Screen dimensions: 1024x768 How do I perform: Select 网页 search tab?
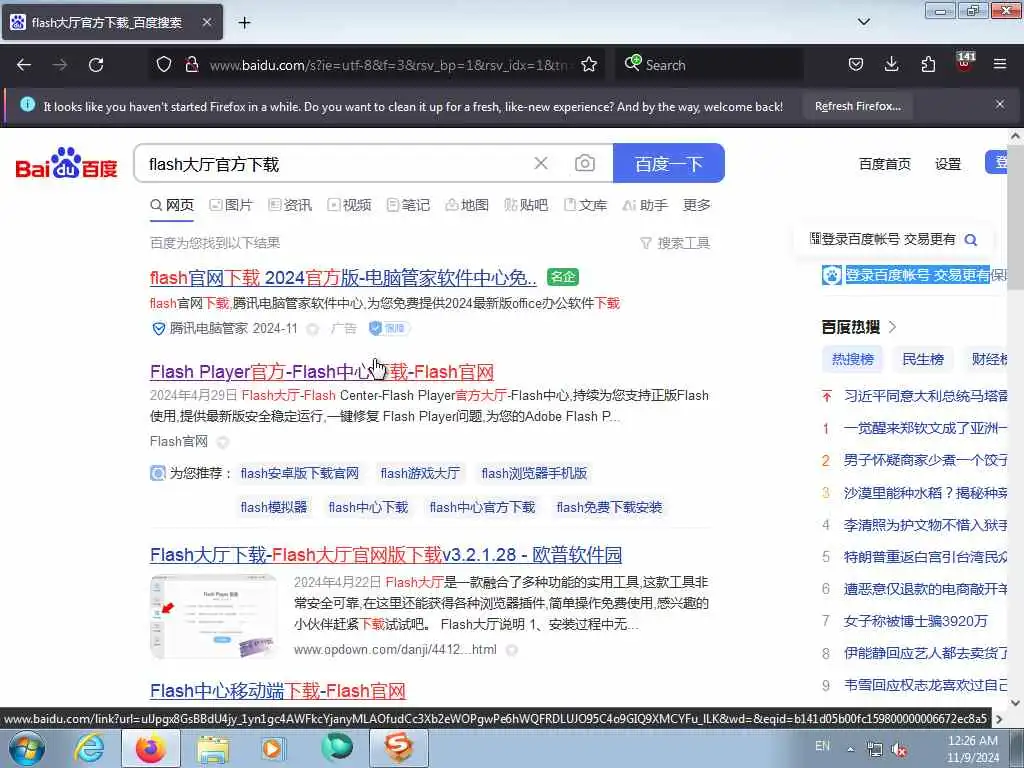click(x=172, y=205)
